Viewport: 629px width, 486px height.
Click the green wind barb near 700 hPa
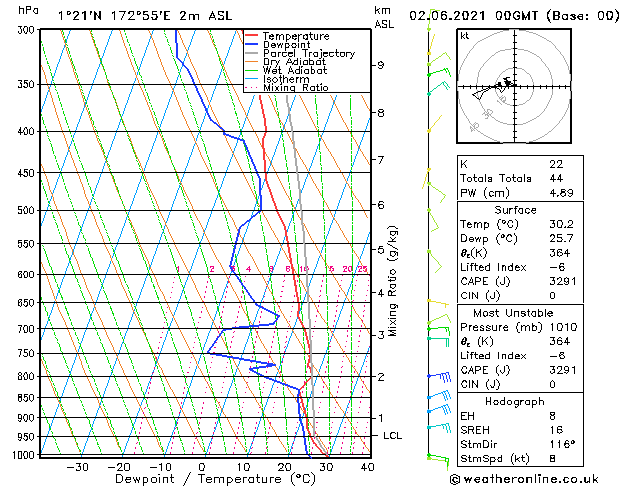click(436, 324)
